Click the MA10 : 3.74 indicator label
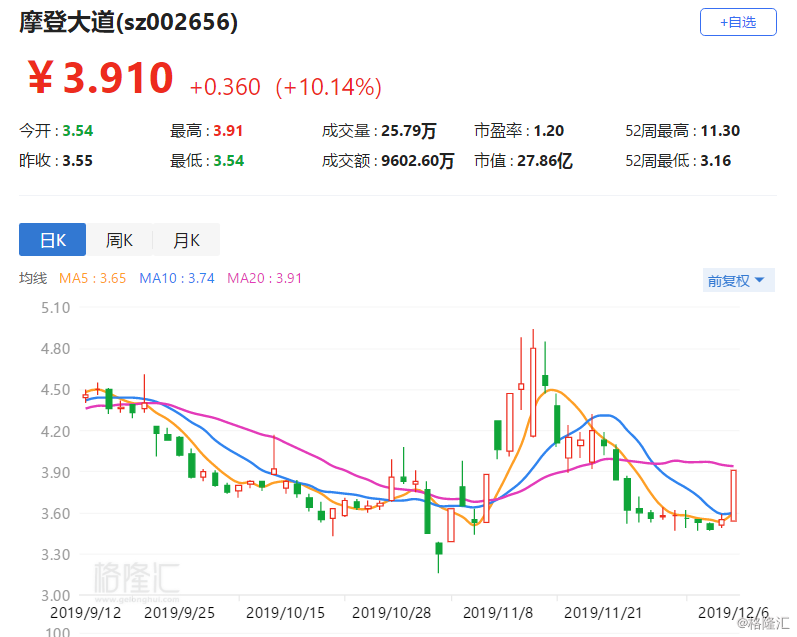This screenshot has height=637, width=797. coord(177,278)
